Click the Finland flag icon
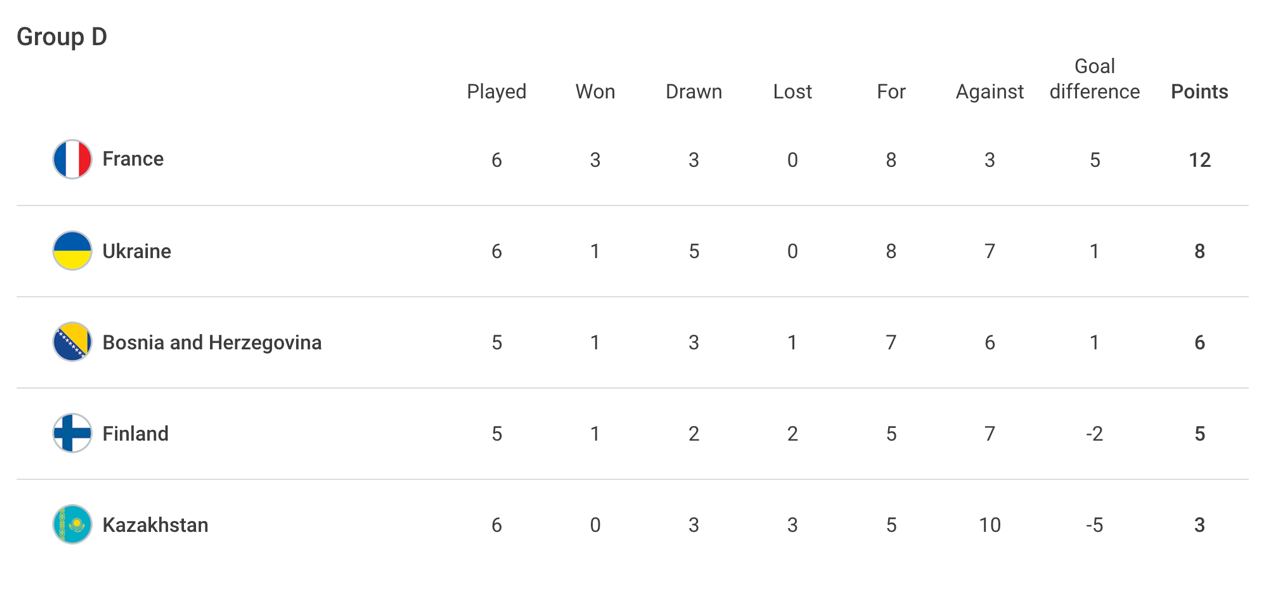 (x=72, y=433)
